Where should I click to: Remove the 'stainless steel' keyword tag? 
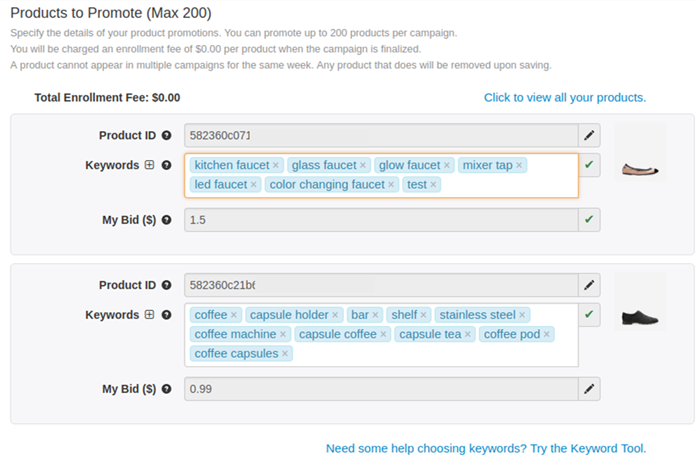tap(522, 315)
